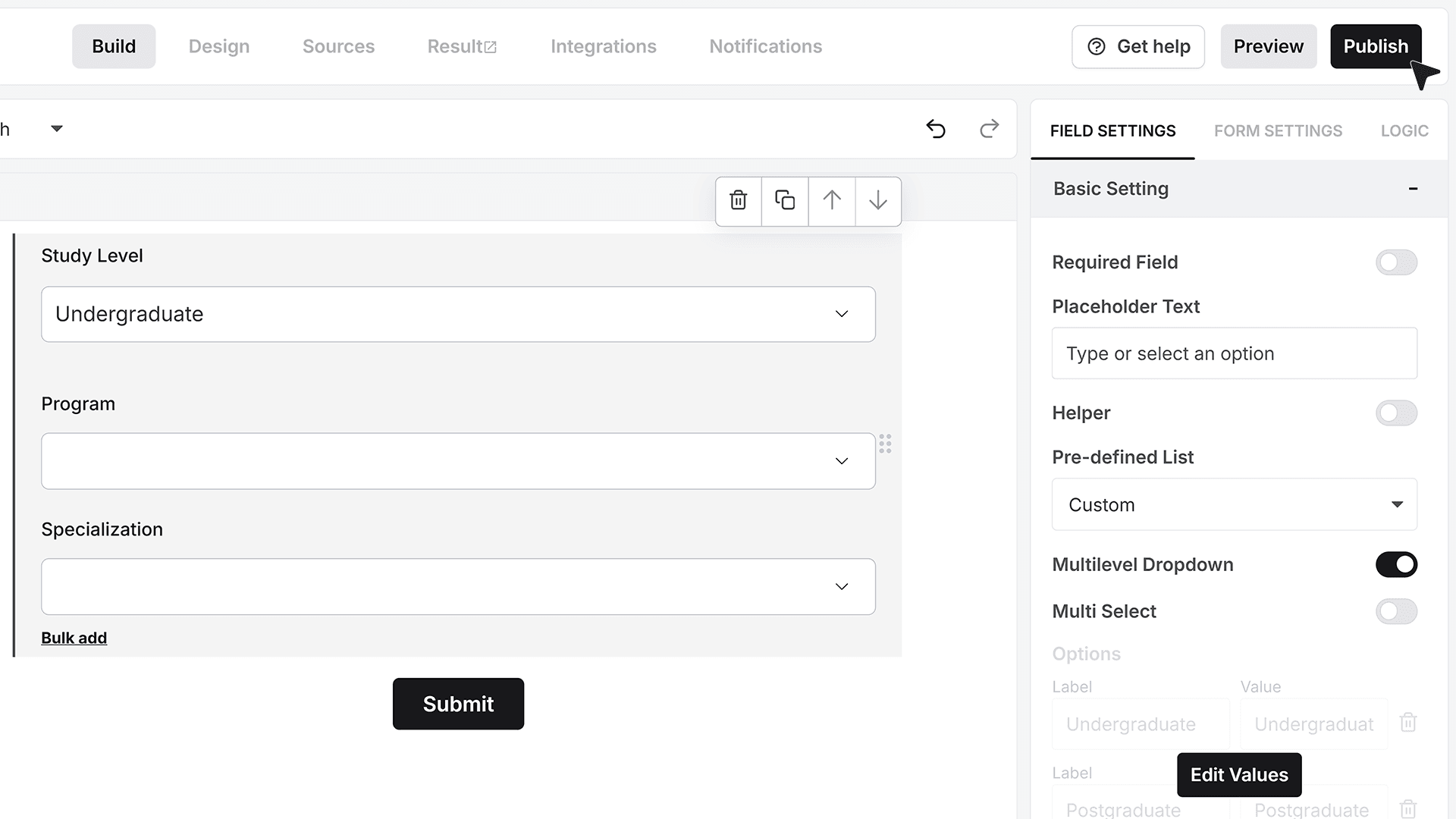Open the Sources tab
The width and height of the screenshot is (1456, 819).
(x=338, y=46)
